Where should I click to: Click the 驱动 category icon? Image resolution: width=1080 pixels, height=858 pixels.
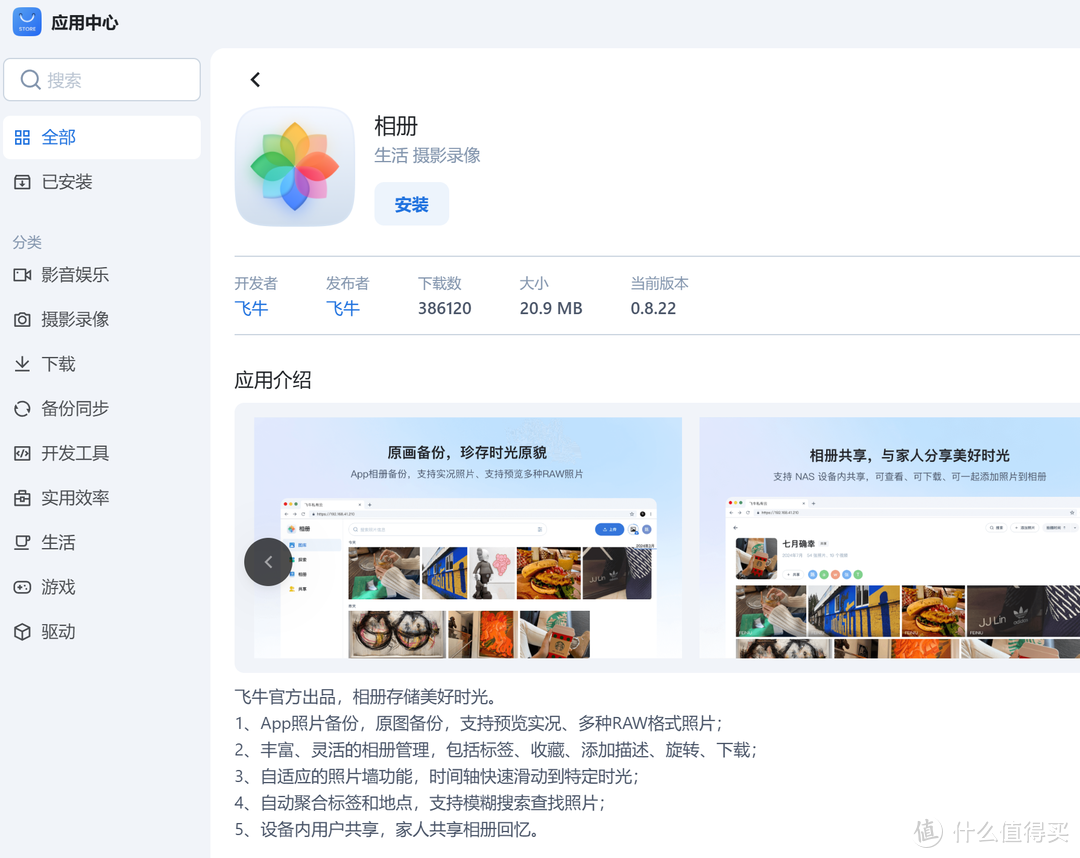coord(23,631)
